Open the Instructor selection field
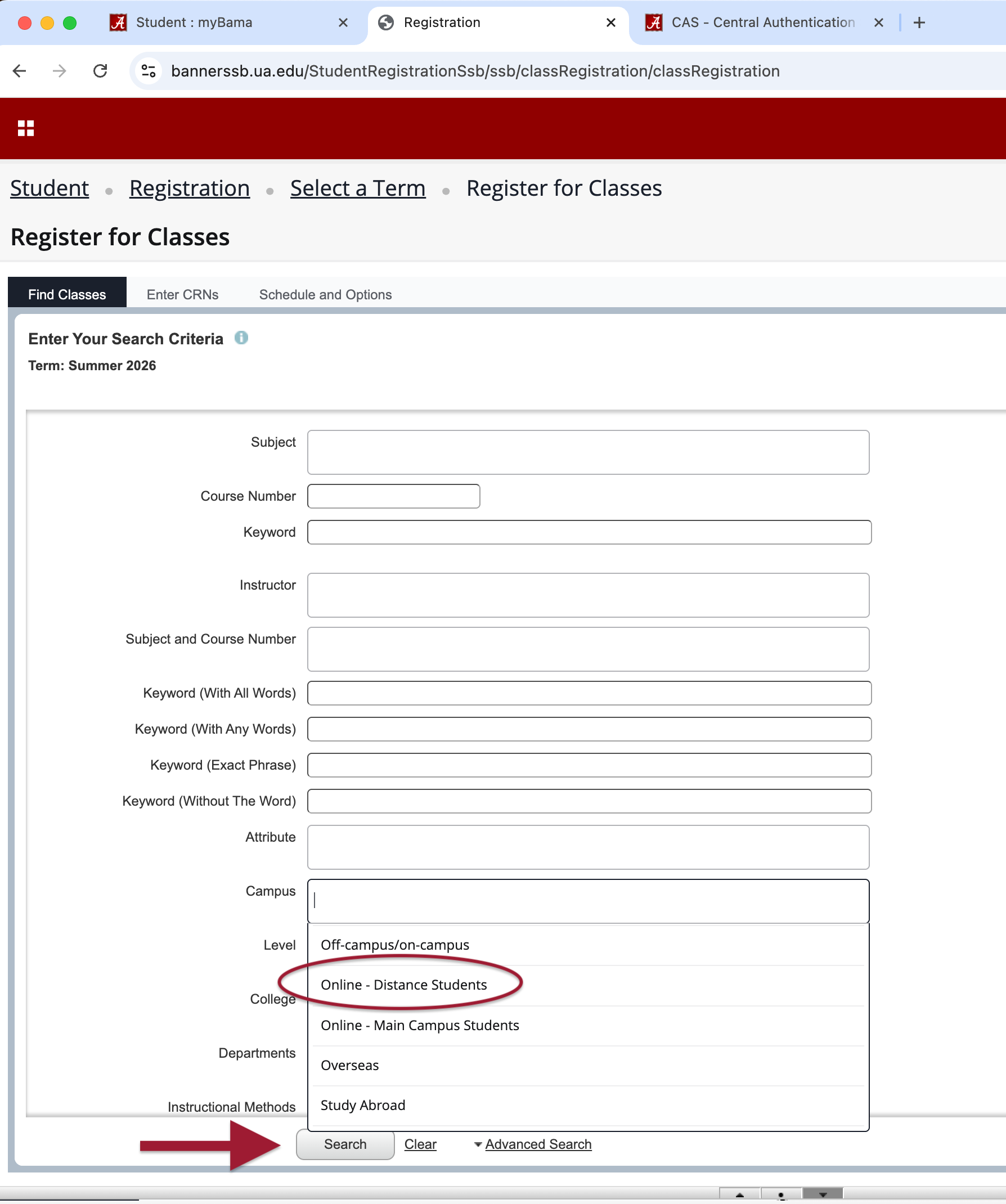 (x=588, y=595)
